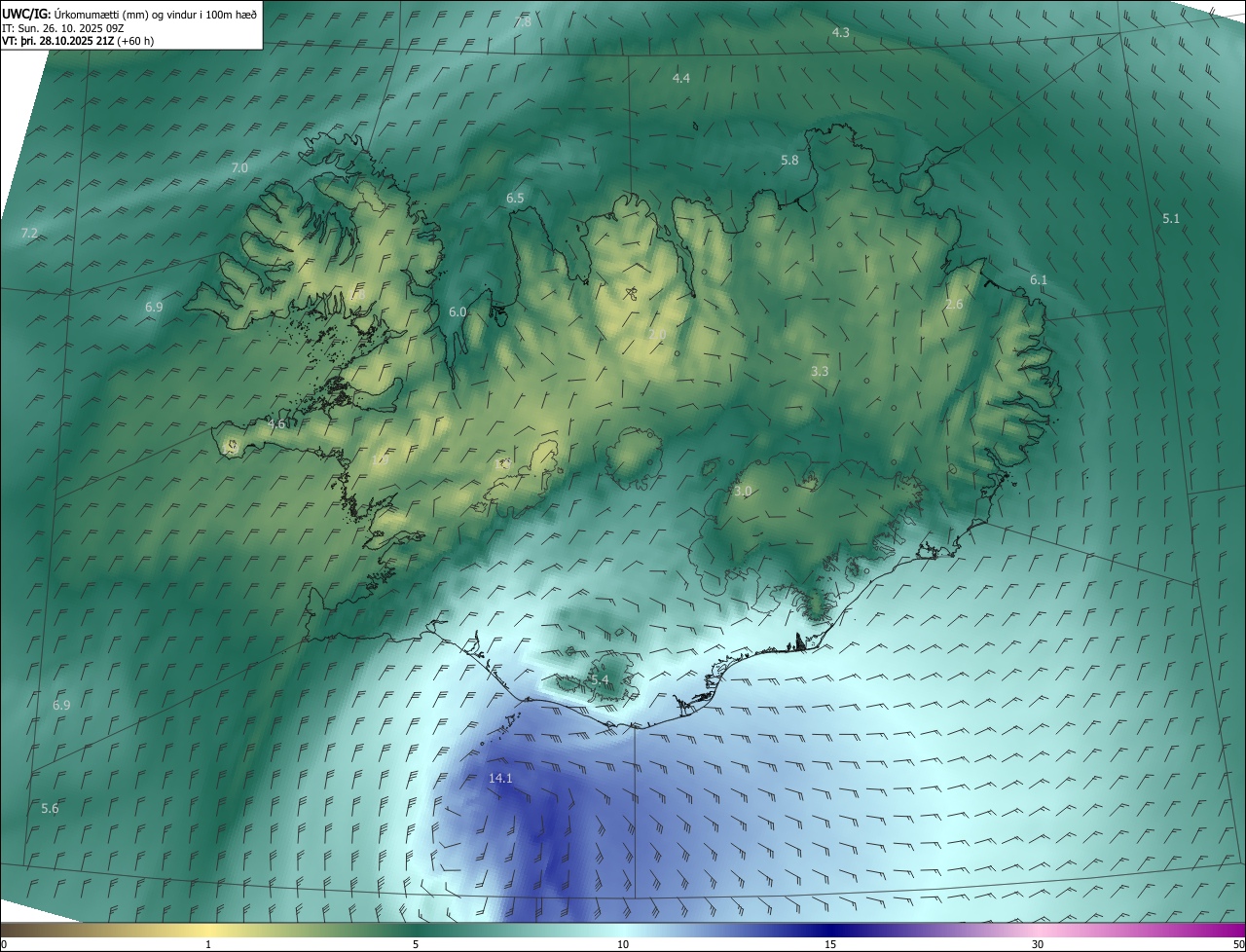1246x952 pixels.
Task: Click the '4.3' value on the map
Action: tap(840, 33)
